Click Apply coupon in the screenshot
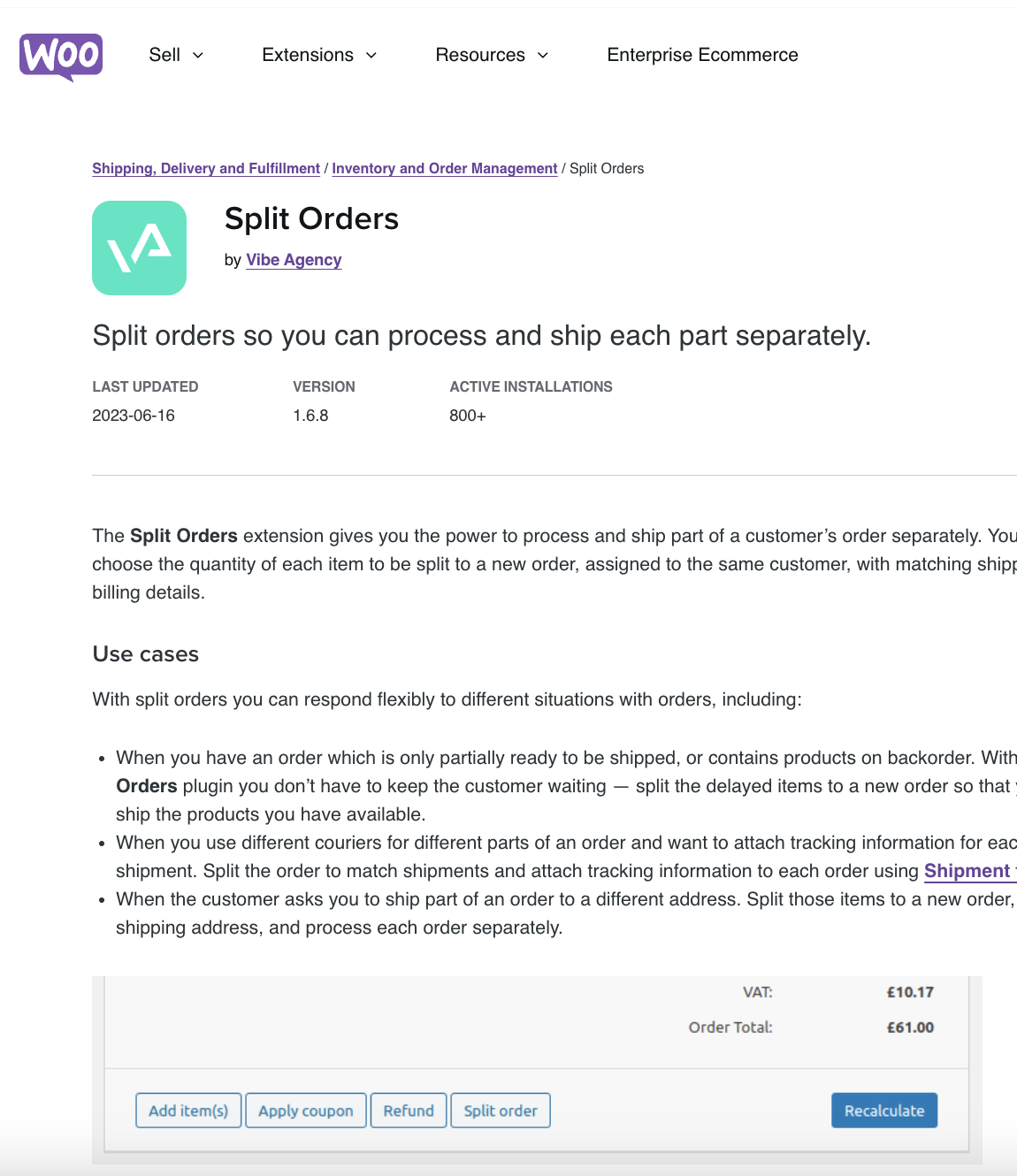This screenshot has height=1176, width=1017. click(306, 1111)
